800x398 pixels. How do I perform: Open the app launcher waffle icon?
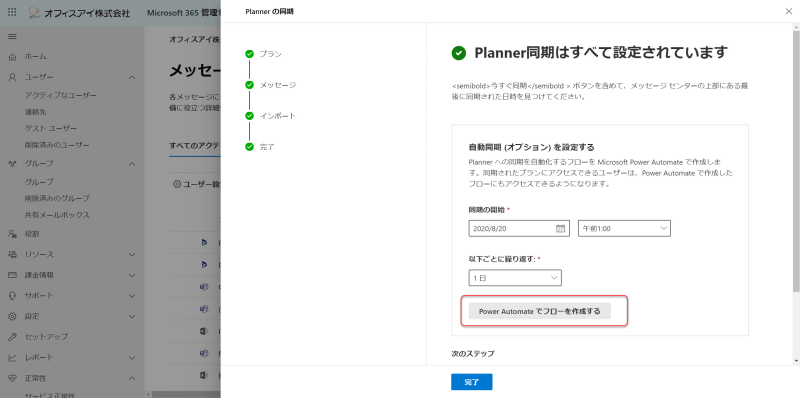tap(12, 12)
